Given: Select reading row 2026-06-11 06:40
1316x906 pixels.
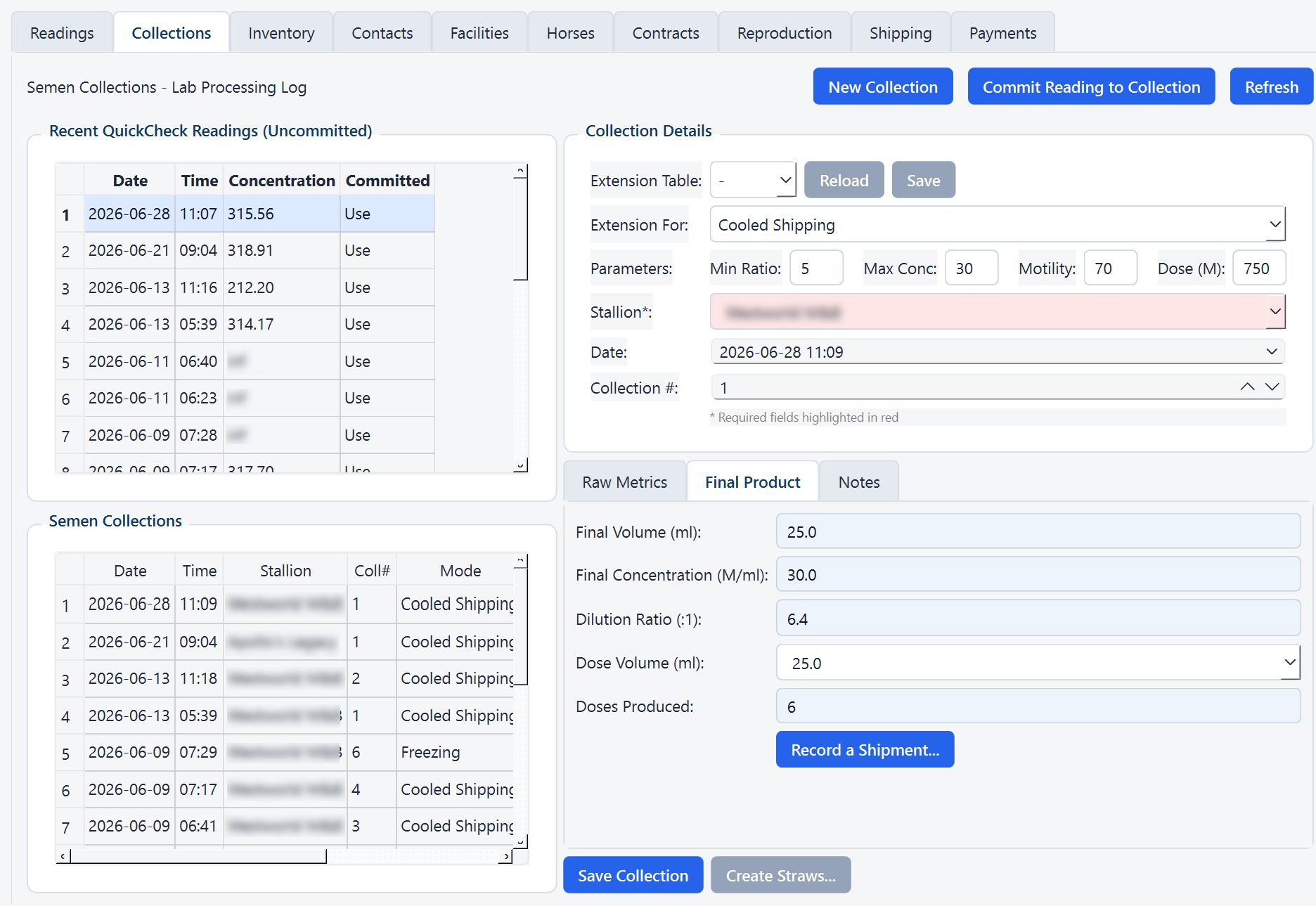Looking at the screenshot, I should pyautogui.click(x=245, y=361).
